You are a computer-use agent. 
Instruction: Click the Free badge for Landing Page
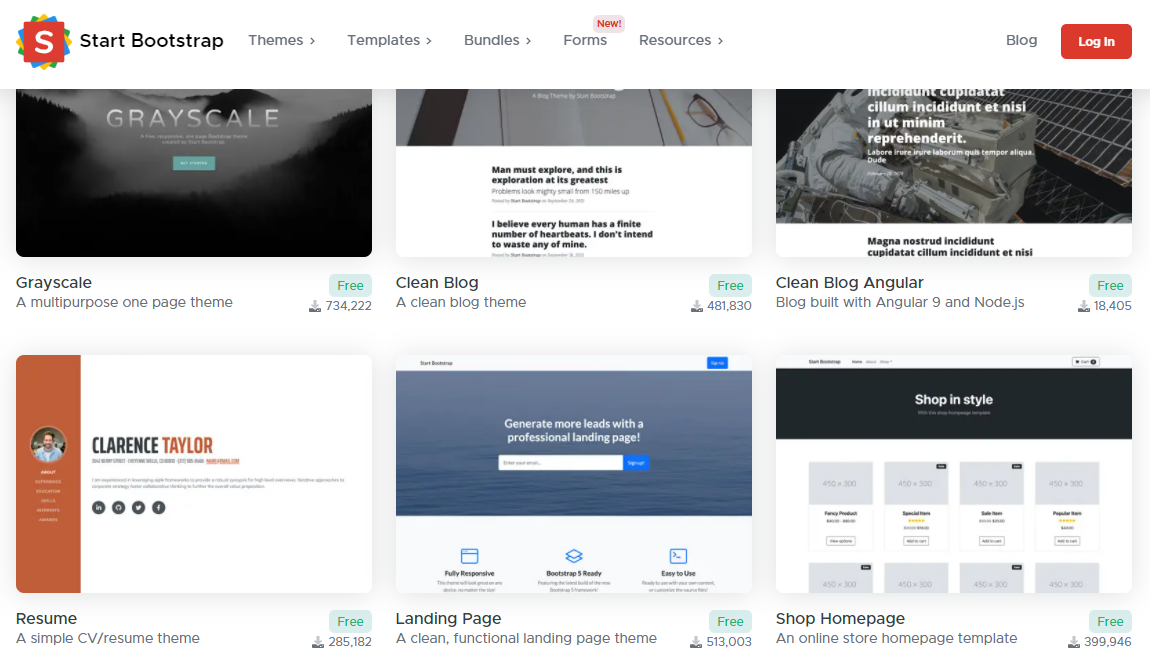pos(730,622)
